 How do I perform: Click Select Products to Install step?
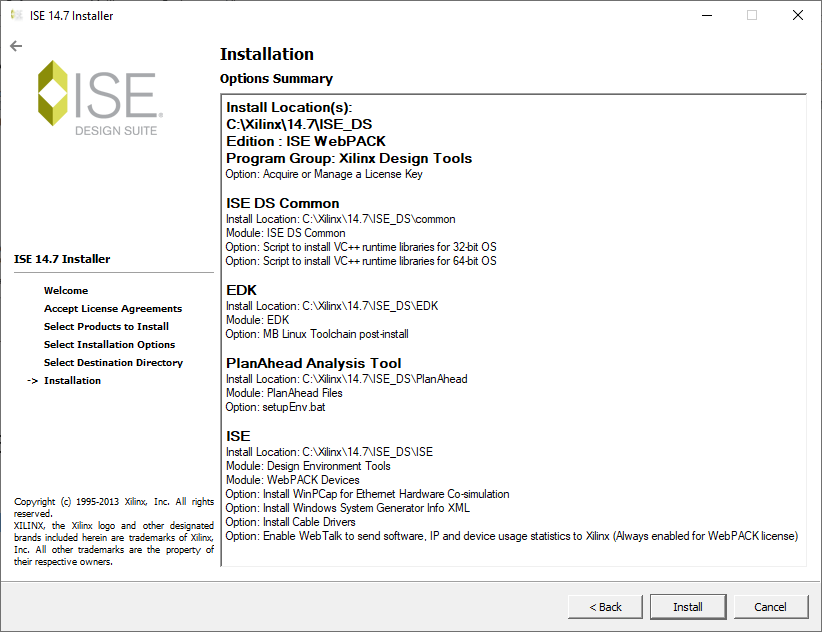106,327
